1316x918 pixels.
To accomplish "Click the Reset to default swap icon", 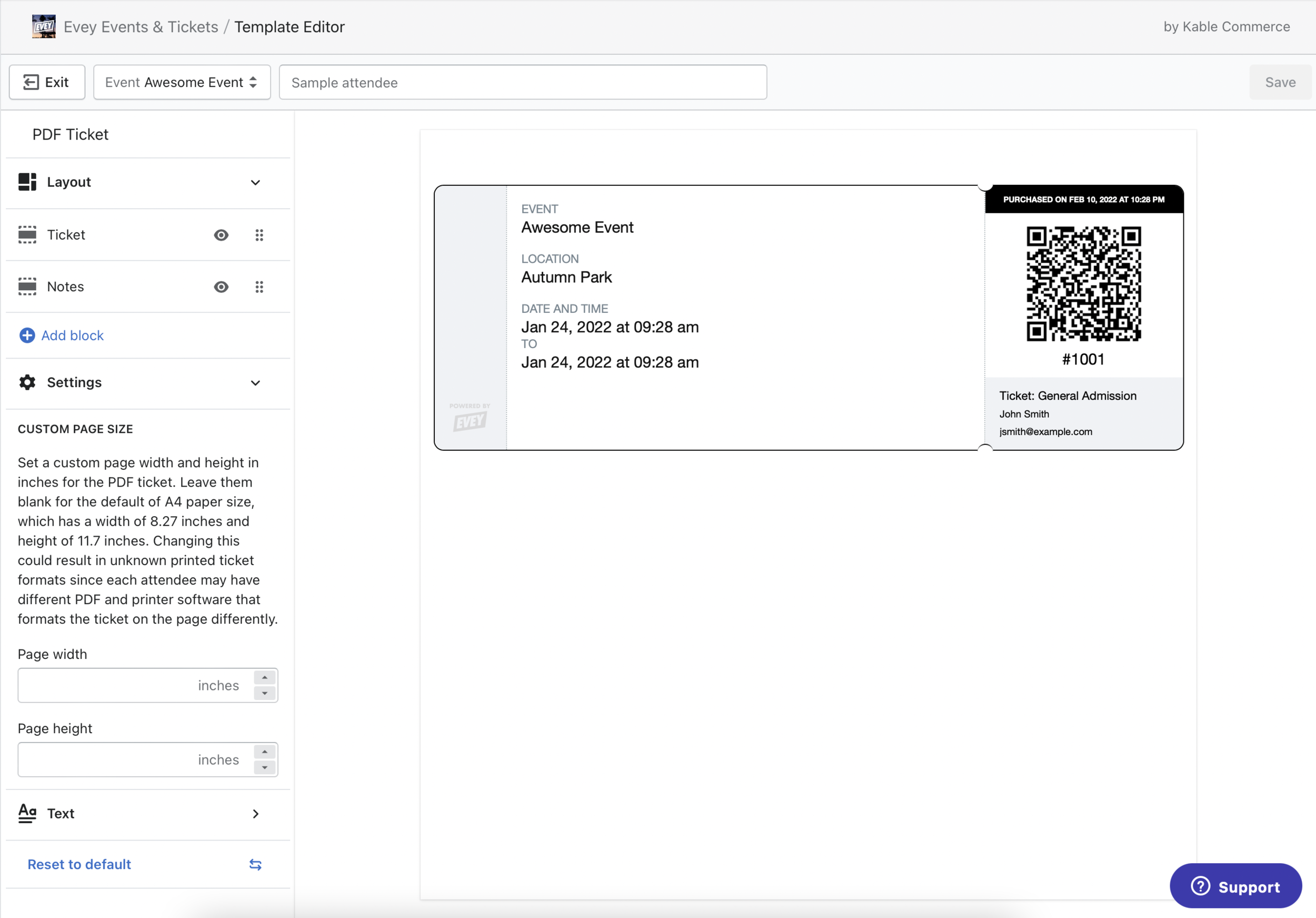I will point(255,864).
